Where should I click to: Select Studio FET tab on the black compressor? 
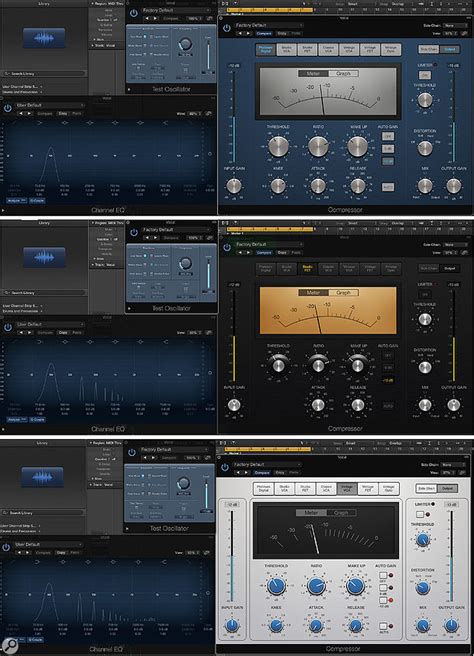pyautogui.click(x=307, y=269)
